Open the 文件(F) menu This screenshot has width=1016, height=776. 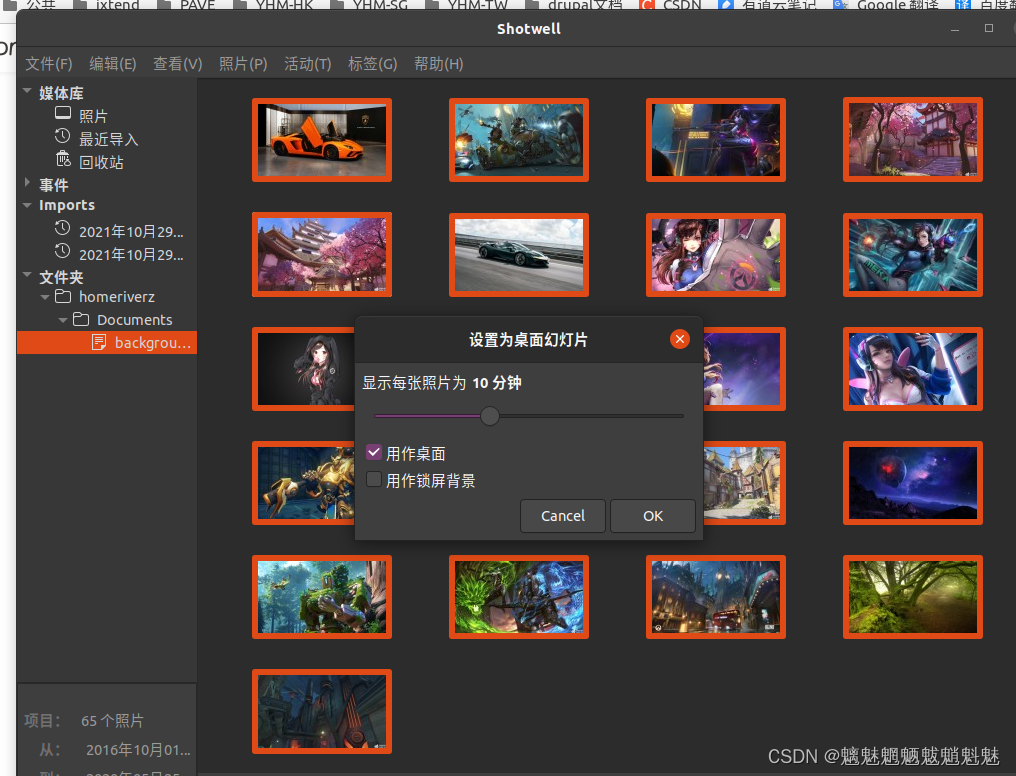tap(49, 64)
